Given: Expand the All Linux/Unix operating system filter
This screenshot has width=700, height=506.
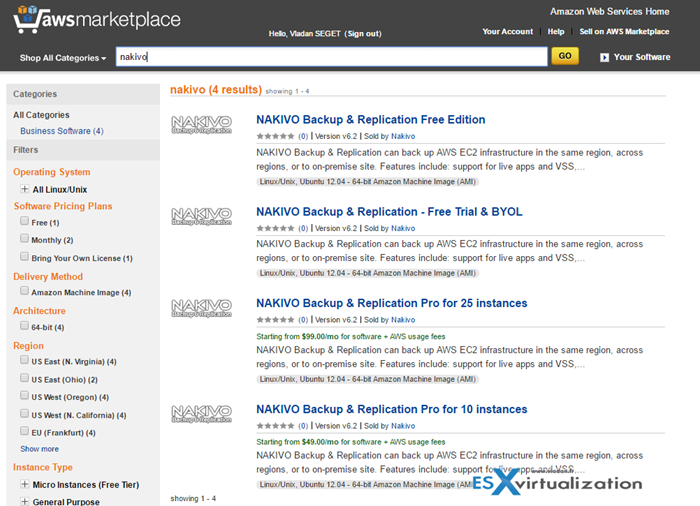Looking at the screenshot, I should coord(25,189).
